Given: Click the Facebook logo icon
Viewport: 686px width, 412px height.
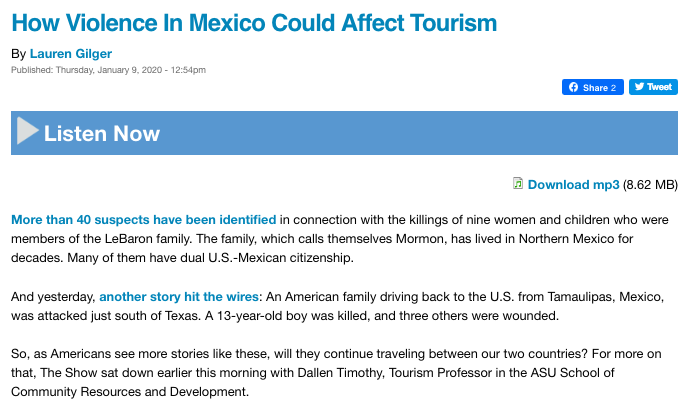Looking at the screenshot, I should point(573,87).
